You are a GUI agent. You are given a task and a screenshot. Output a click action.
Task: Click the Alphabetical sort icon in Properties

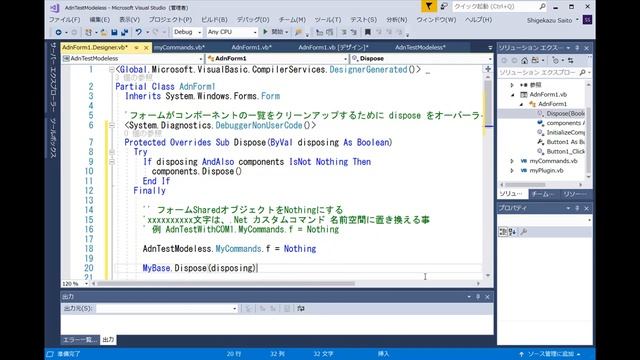click(x=512, y=232)
